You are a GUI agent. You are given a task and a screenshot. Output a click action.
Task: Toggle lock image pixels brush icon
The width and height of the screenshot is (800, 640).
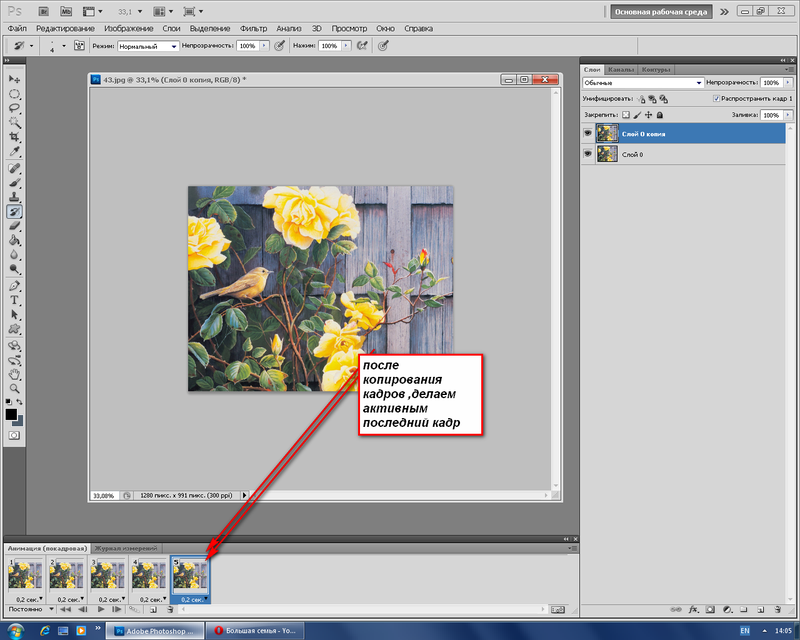point(637,115)
